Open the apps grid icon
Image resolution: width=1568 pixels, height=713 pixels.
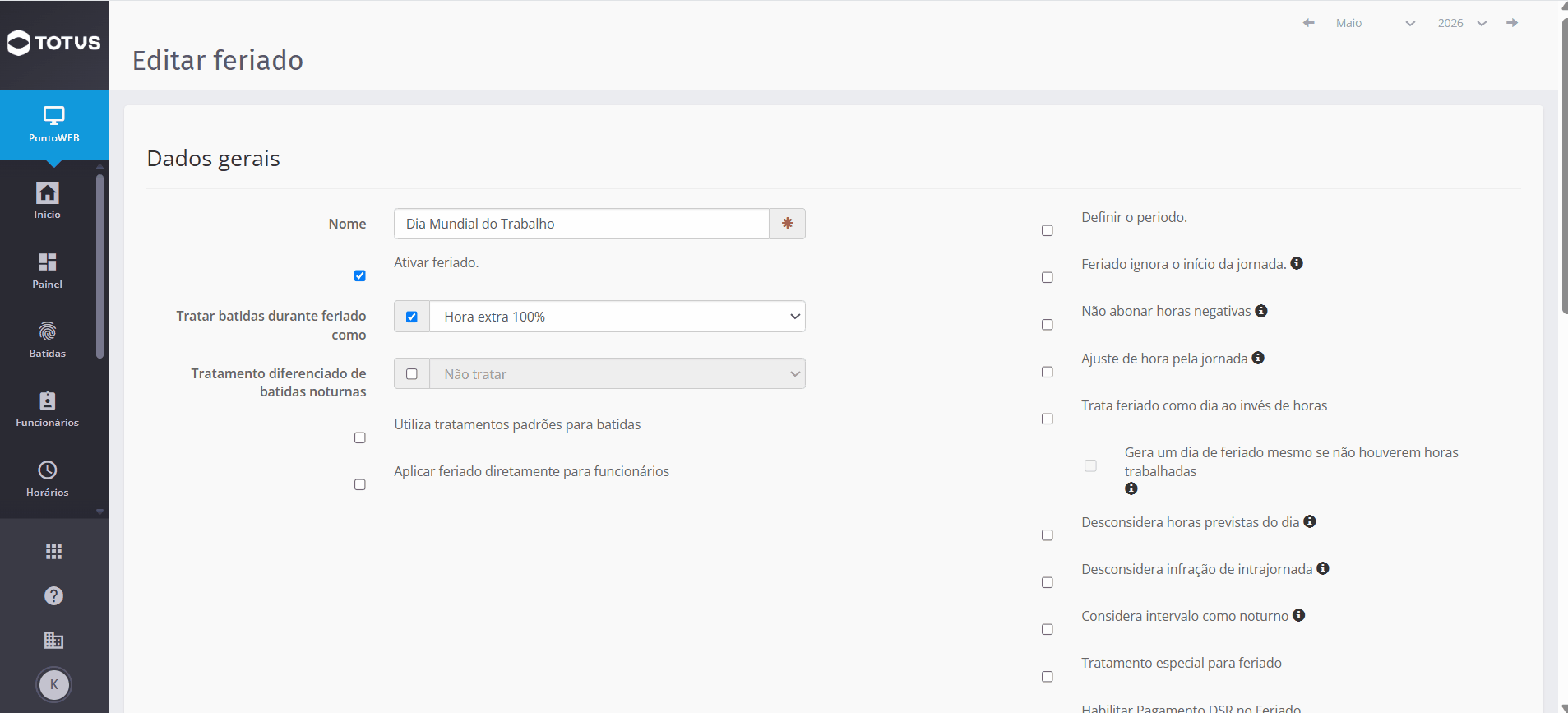(53, 552)
